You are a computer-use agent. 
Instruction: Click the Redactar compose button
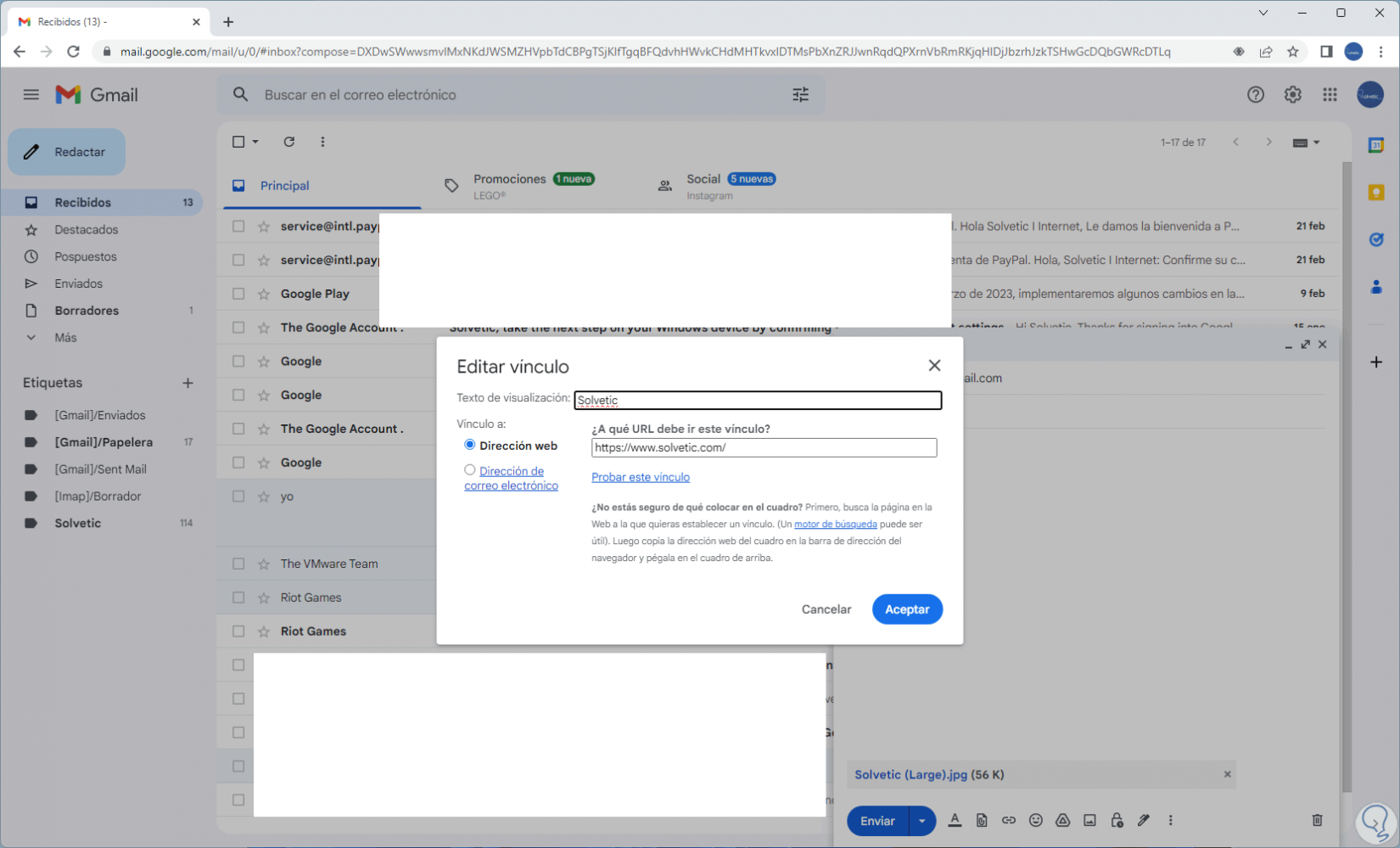(67, 152)
